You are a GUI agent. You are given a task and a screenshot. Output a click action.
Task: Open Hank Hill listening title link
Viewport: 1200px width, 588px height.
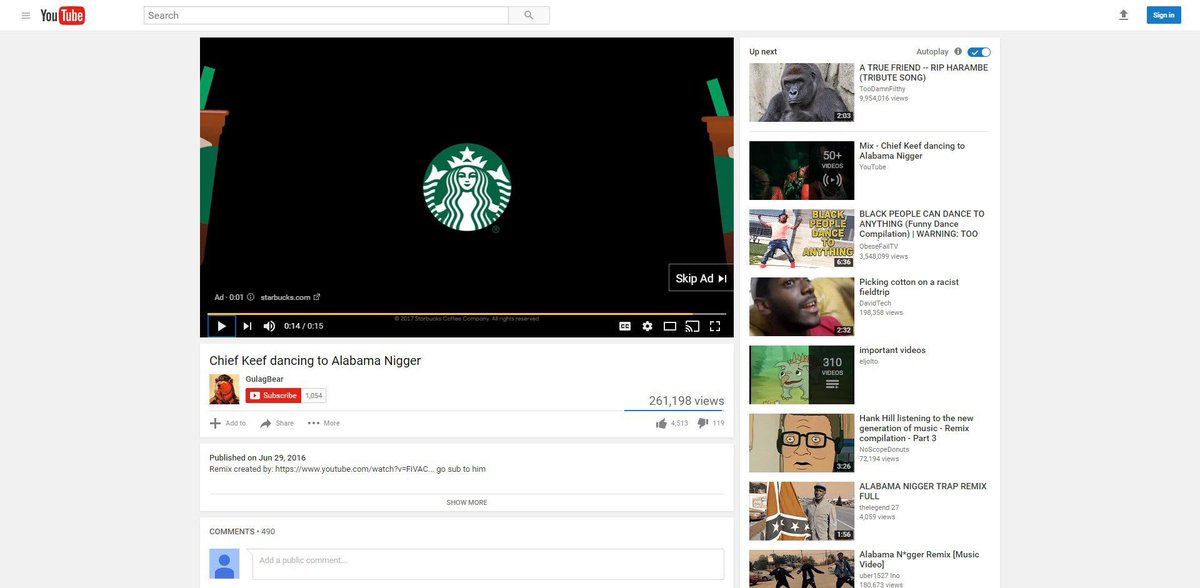(x=916, y=428)
